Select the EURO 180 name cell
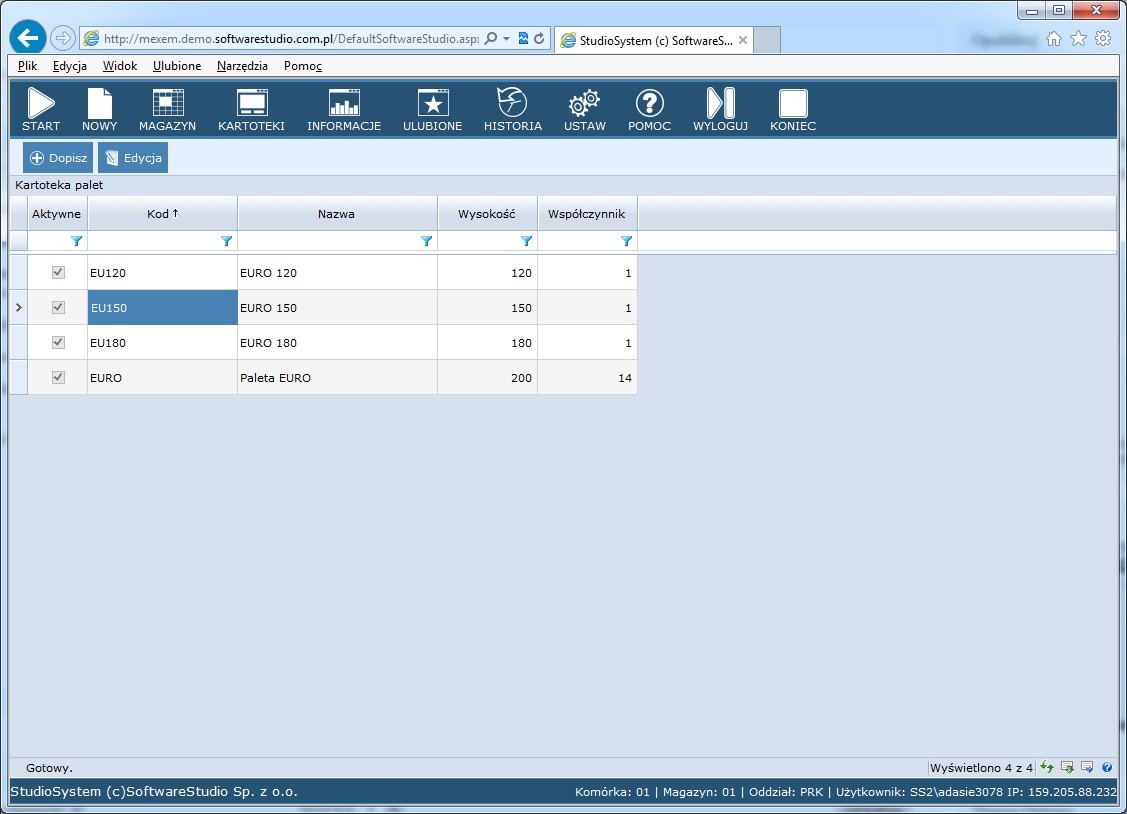The image size is (1127, 814). [337, 343]
